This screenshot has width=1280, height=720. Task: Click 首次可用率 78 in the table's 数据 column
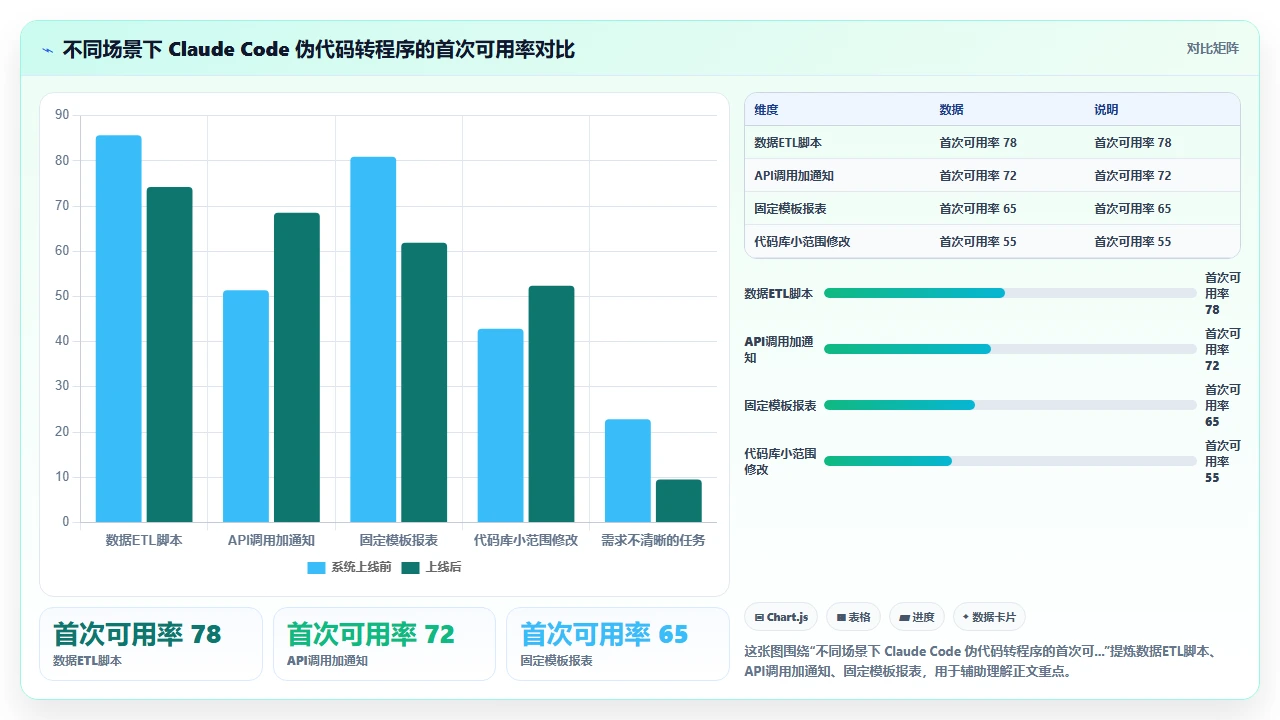pos(978,143)
